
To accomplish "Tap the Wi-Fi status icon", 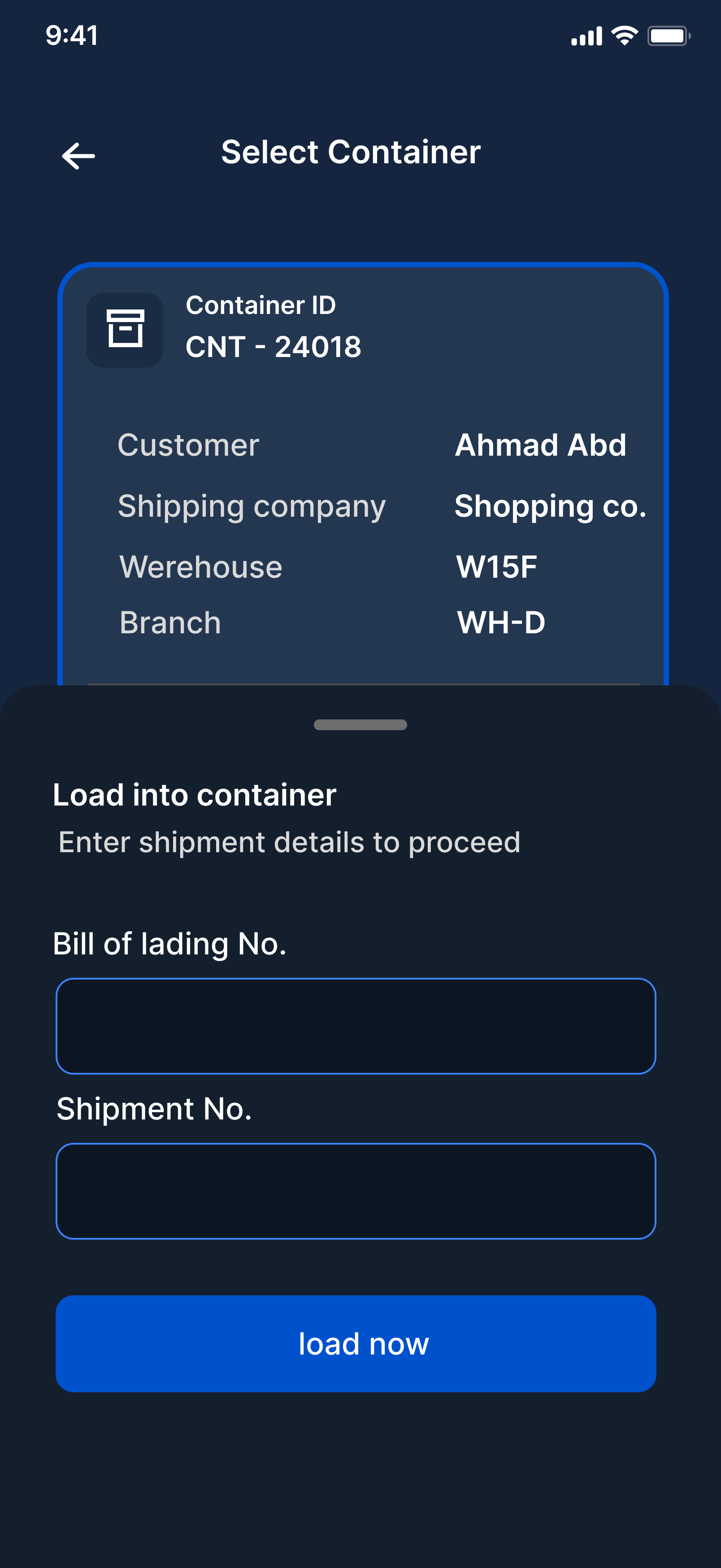I will coord(624,36).
